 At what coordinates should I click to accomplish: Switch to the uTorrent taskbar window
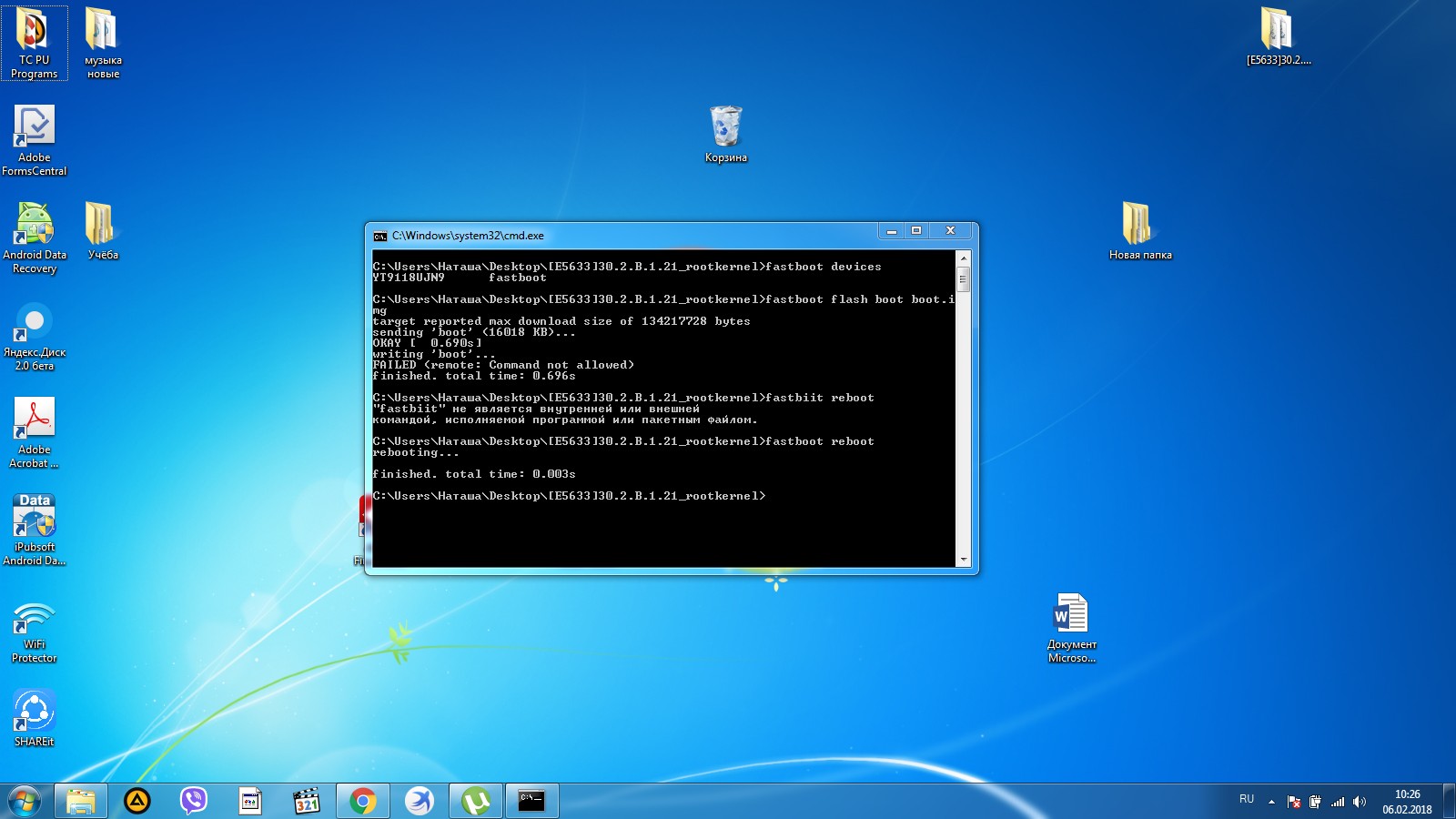pos(475,801)
